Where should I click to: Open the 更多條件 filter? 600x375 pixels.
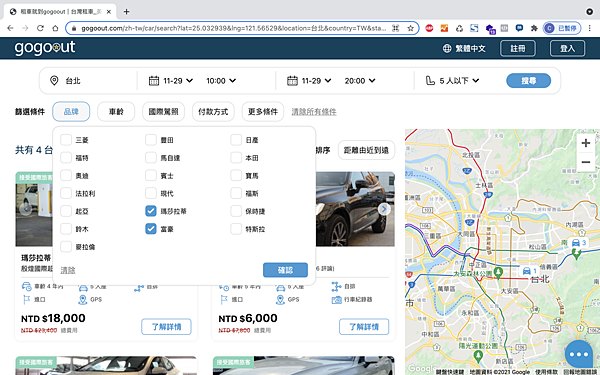(x=263, y=111)
